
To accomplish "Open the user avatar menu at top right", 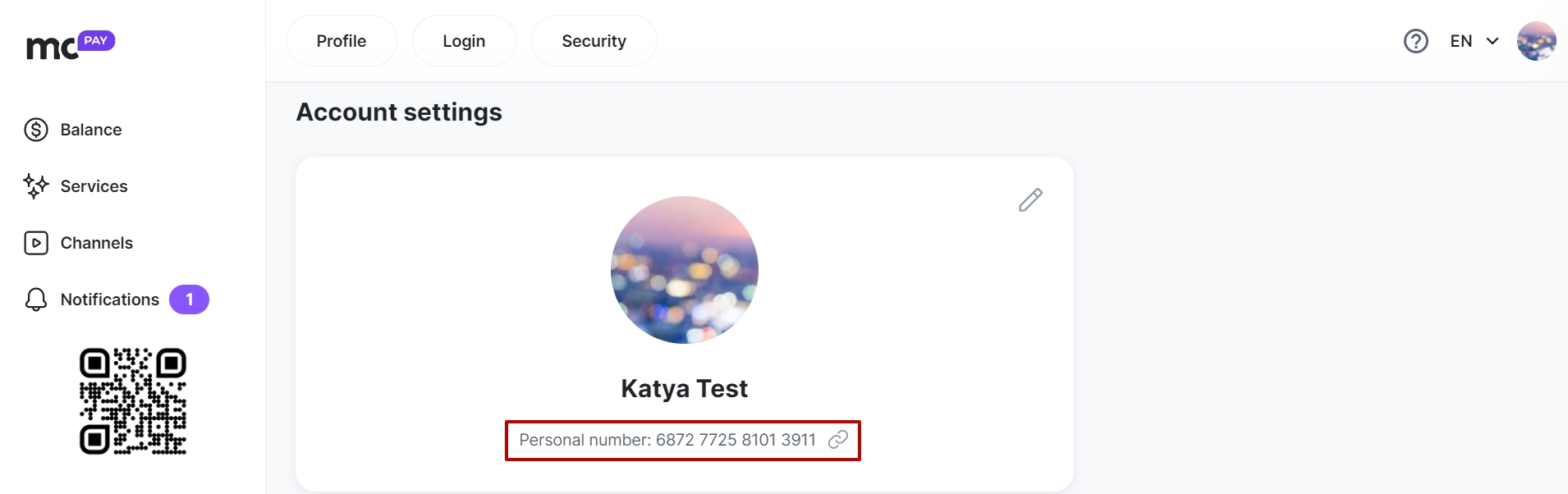I will 1537,41.
